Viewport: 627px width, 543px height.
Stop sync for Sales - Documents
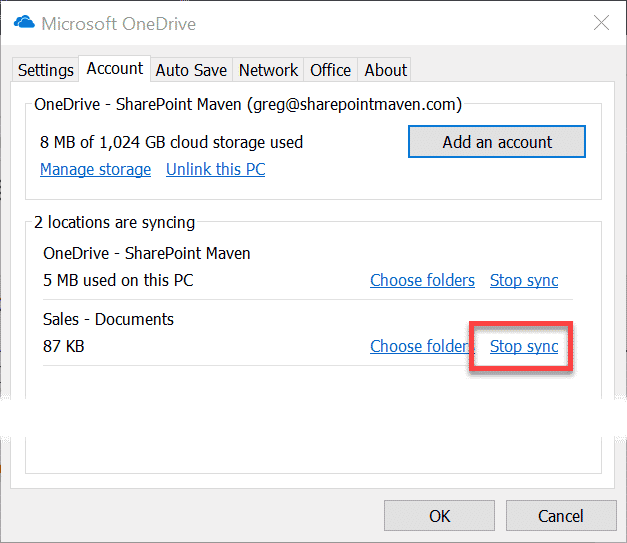pyautogui.click(x=524, y=346)
